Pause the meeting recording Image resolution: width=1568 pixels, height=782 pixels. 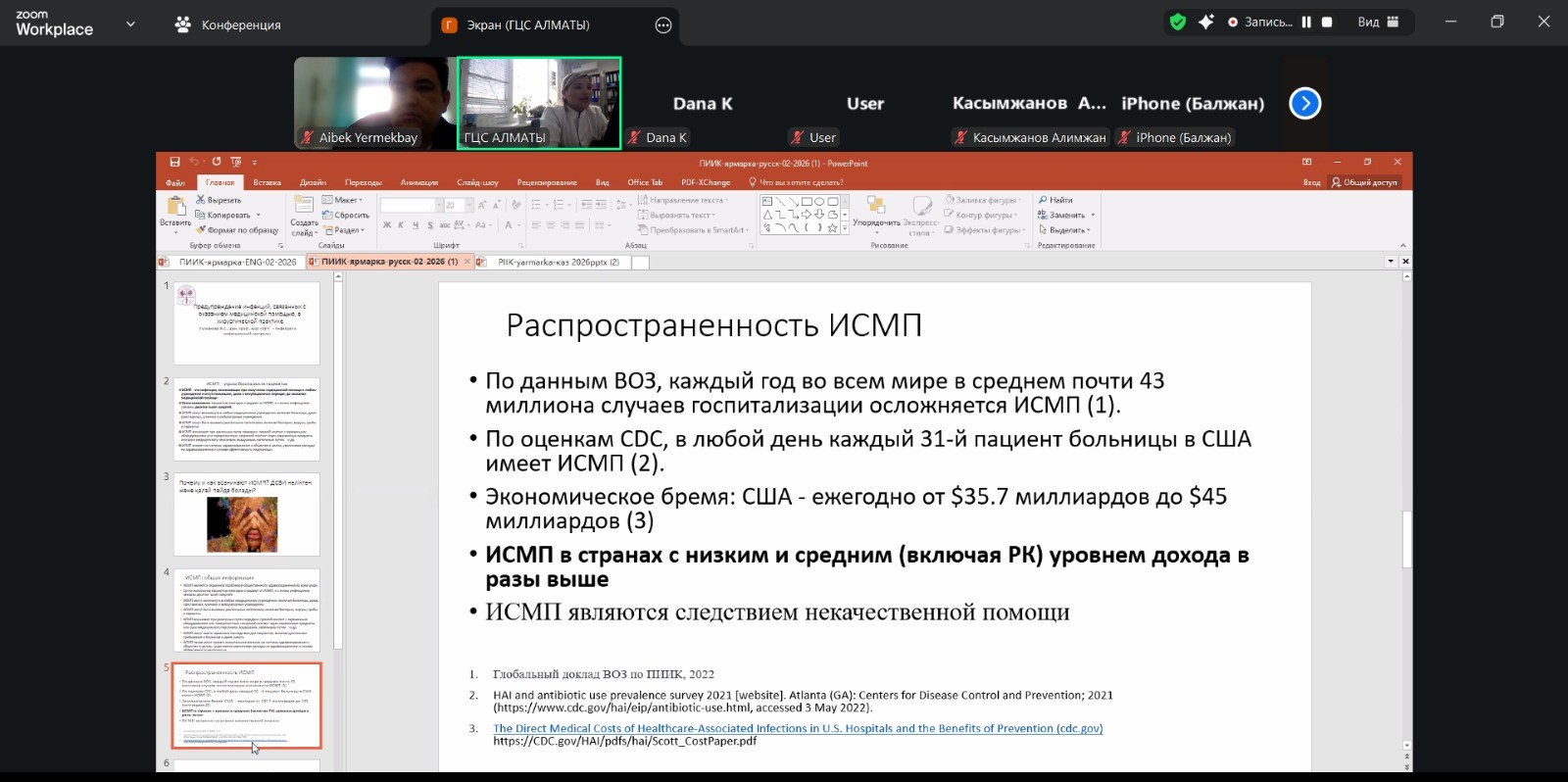[x=1306, y=23]
